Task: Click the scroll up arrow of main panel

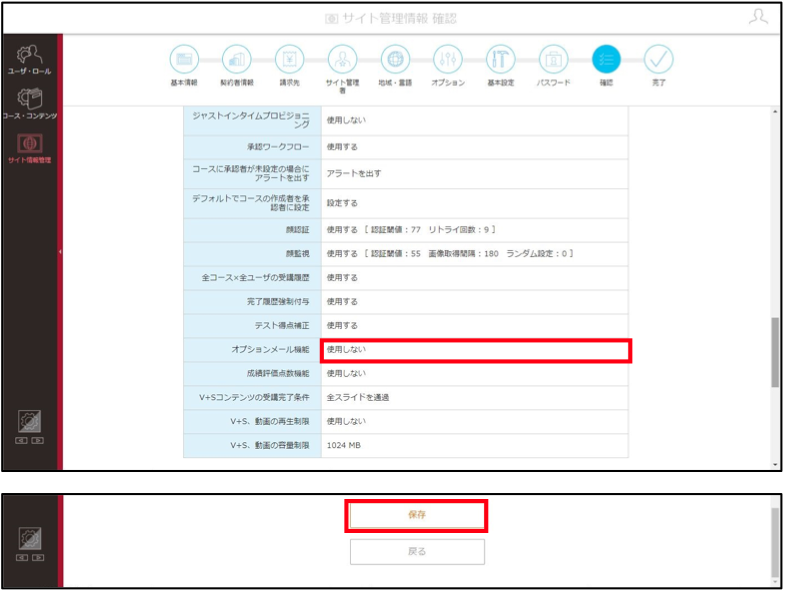Action: [775, 111]
